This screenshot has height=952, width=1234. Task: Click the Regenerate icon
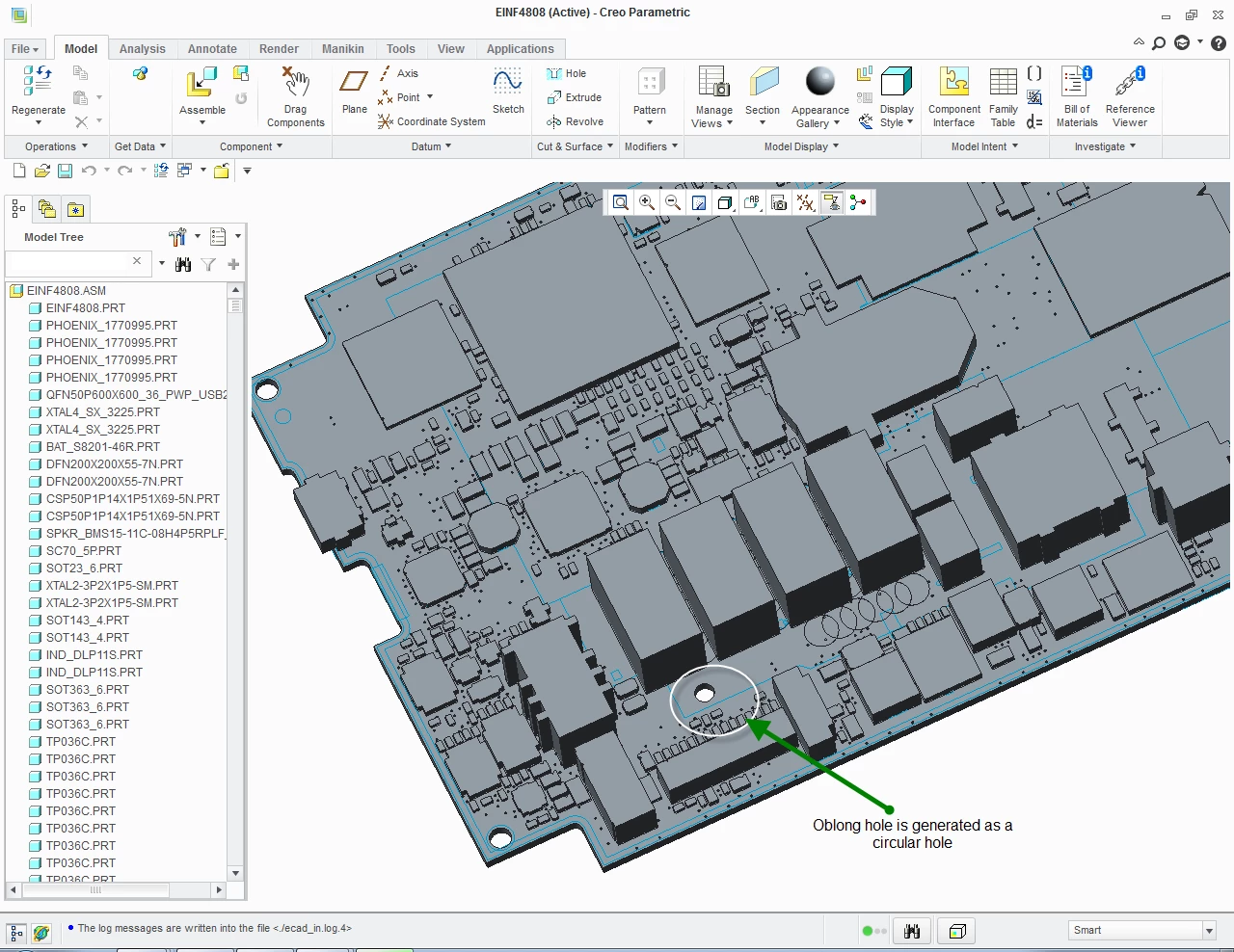(38, 81)
